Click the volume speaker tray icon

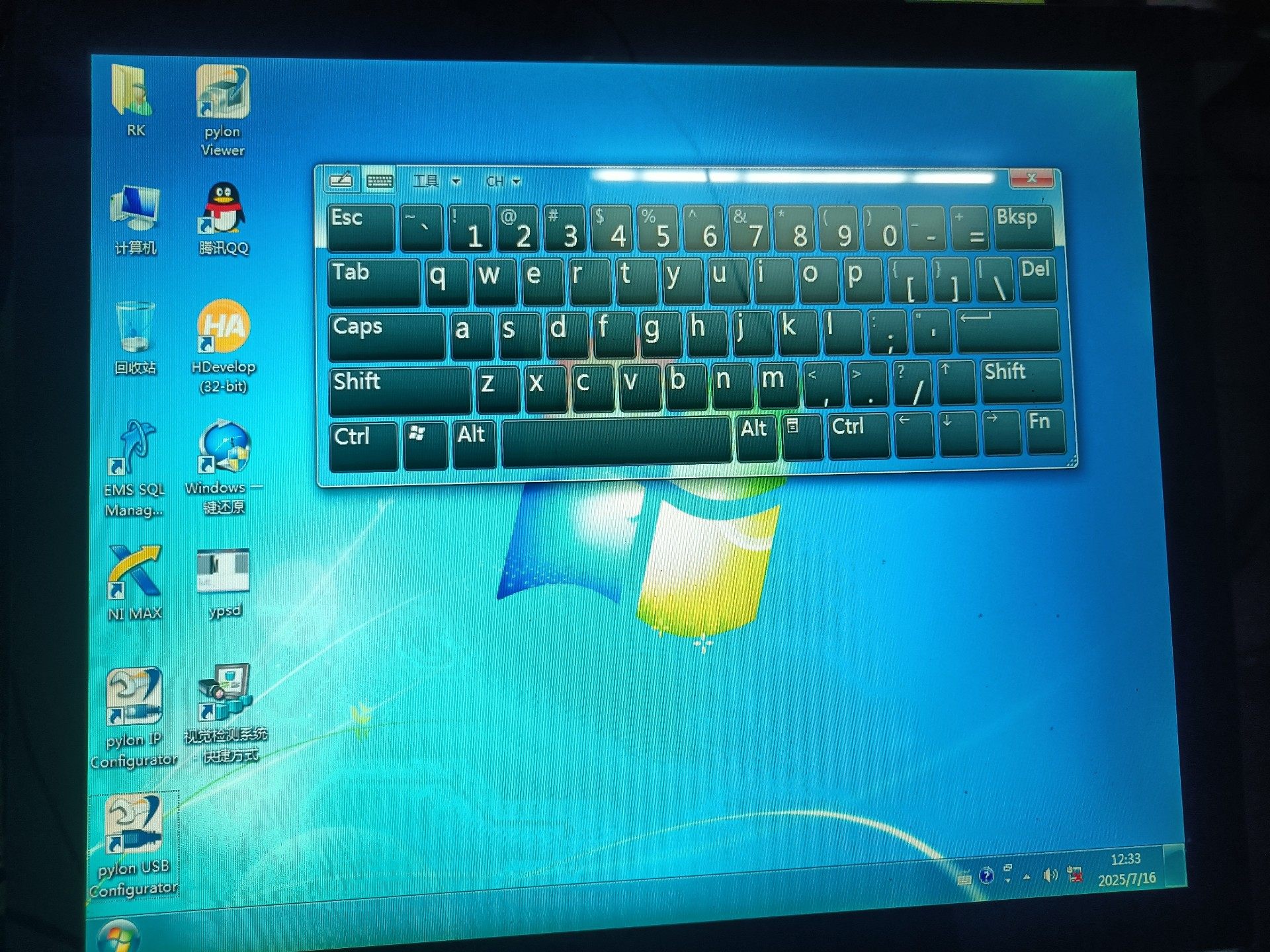point(1049,876)
